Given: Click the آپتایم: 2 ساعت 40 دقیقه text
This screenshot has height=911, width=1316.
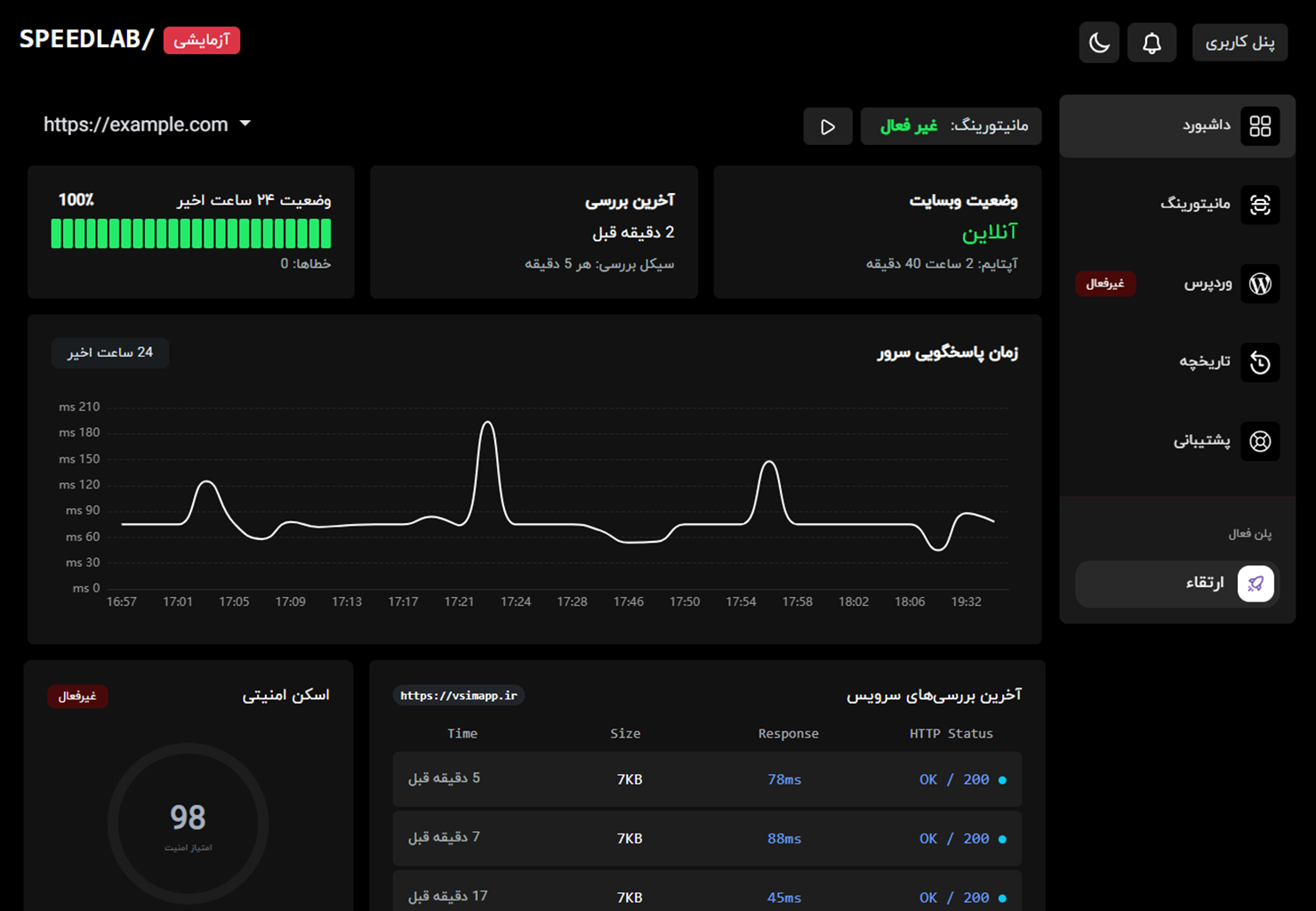Looking at the screenshot, I should [x=942, y=264].
